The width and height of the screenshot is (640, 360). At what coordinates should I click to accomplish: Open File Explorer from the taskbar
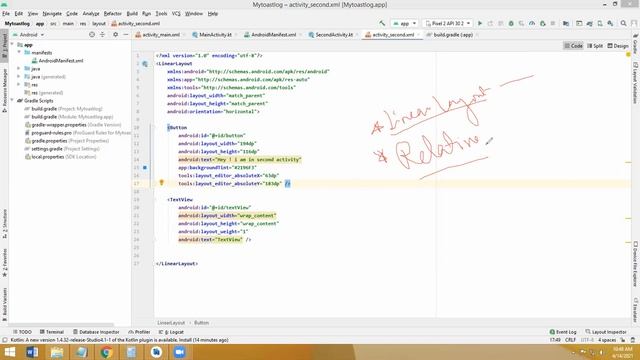click(x=57, y=352)
